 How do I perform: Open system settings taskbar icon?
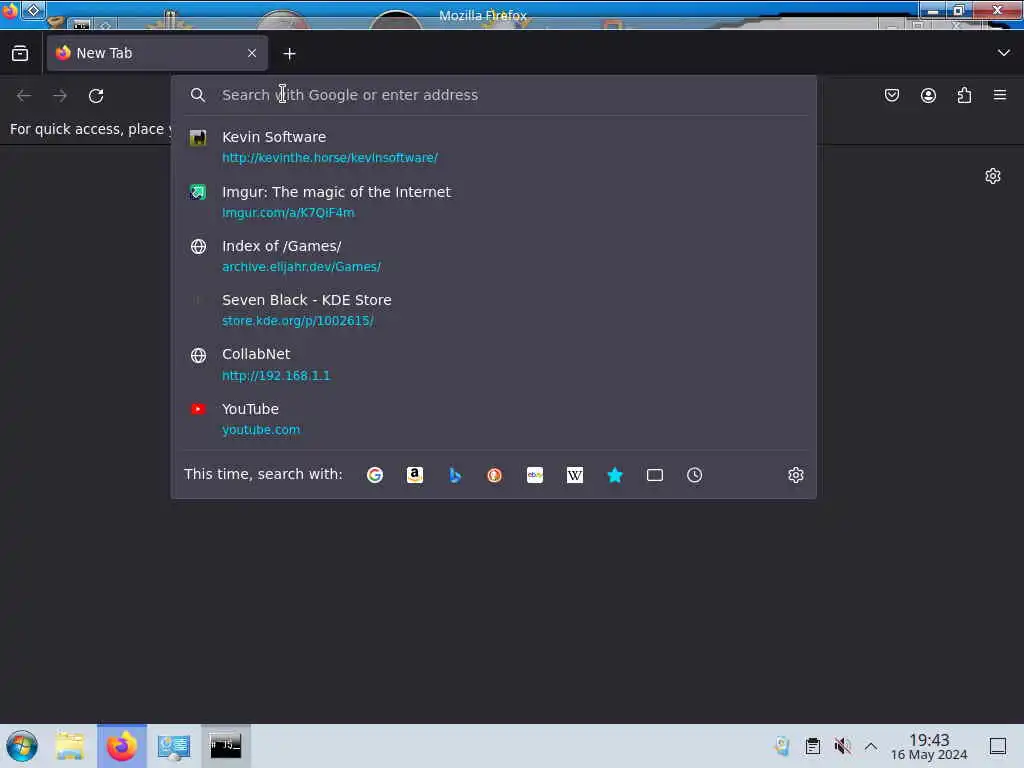pos(174,746)
